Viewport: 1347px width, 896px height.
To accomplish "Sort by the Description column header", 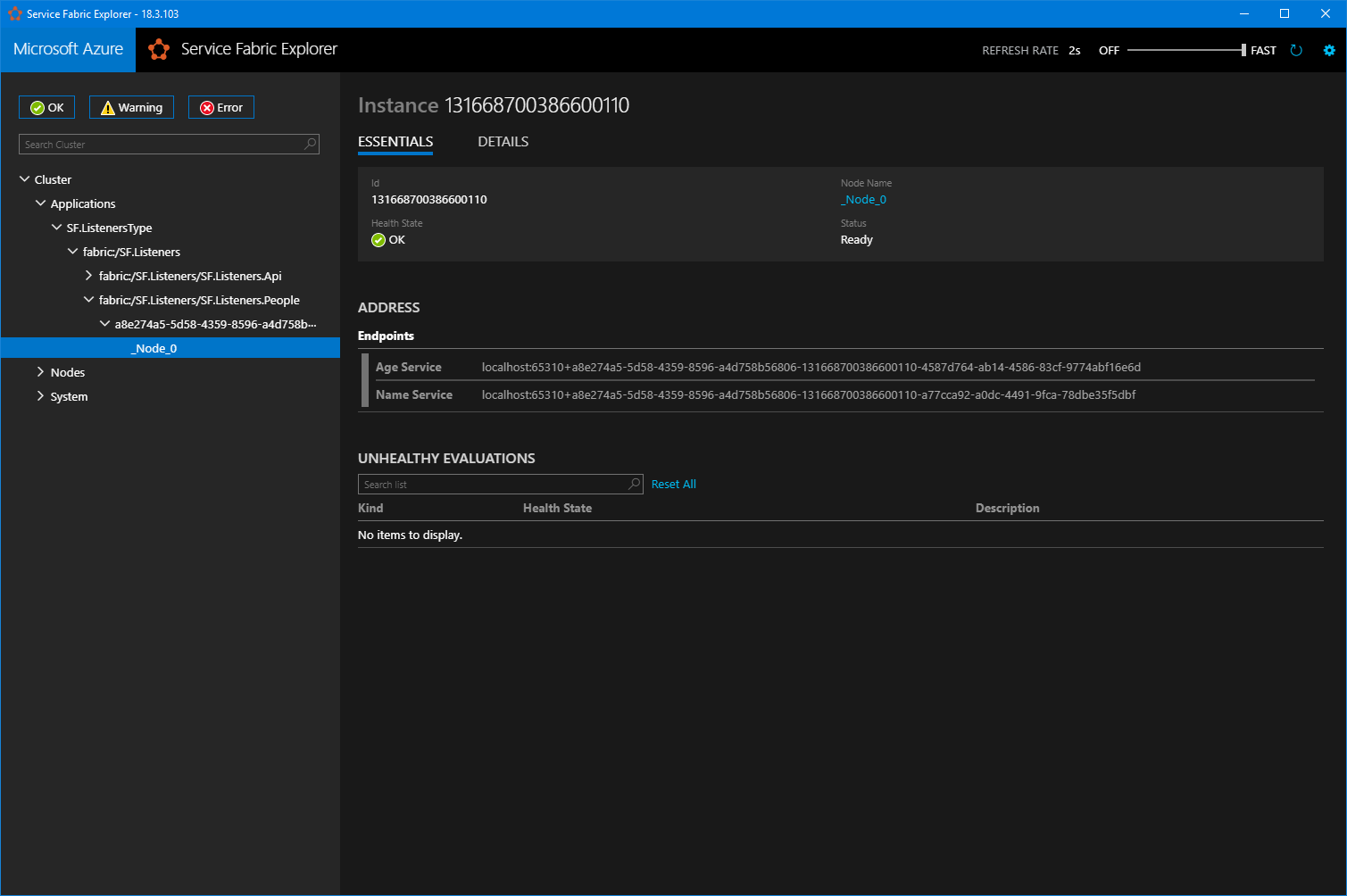I will (1007, 508).
